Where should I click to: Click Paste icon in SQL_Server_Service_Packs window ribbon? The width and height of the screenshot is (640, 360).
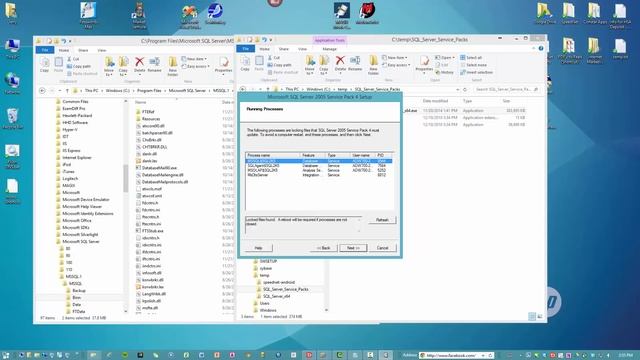[x=259, y=61]
